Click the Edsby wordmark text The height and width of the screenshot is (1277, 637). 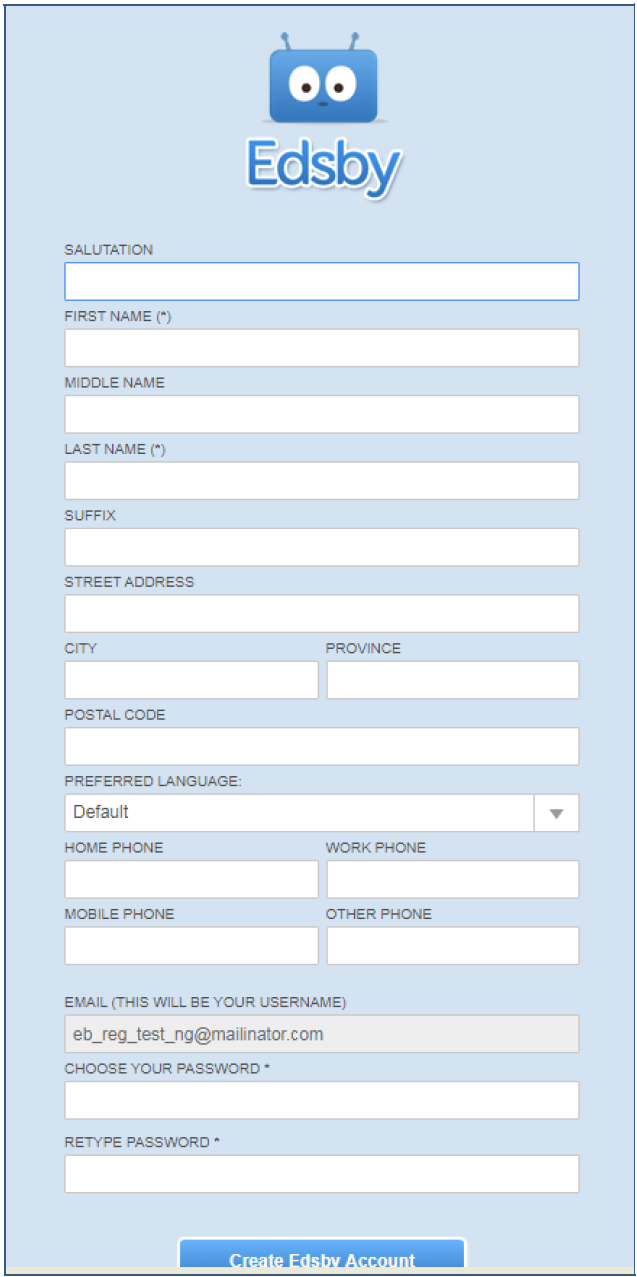pos(324,167)
